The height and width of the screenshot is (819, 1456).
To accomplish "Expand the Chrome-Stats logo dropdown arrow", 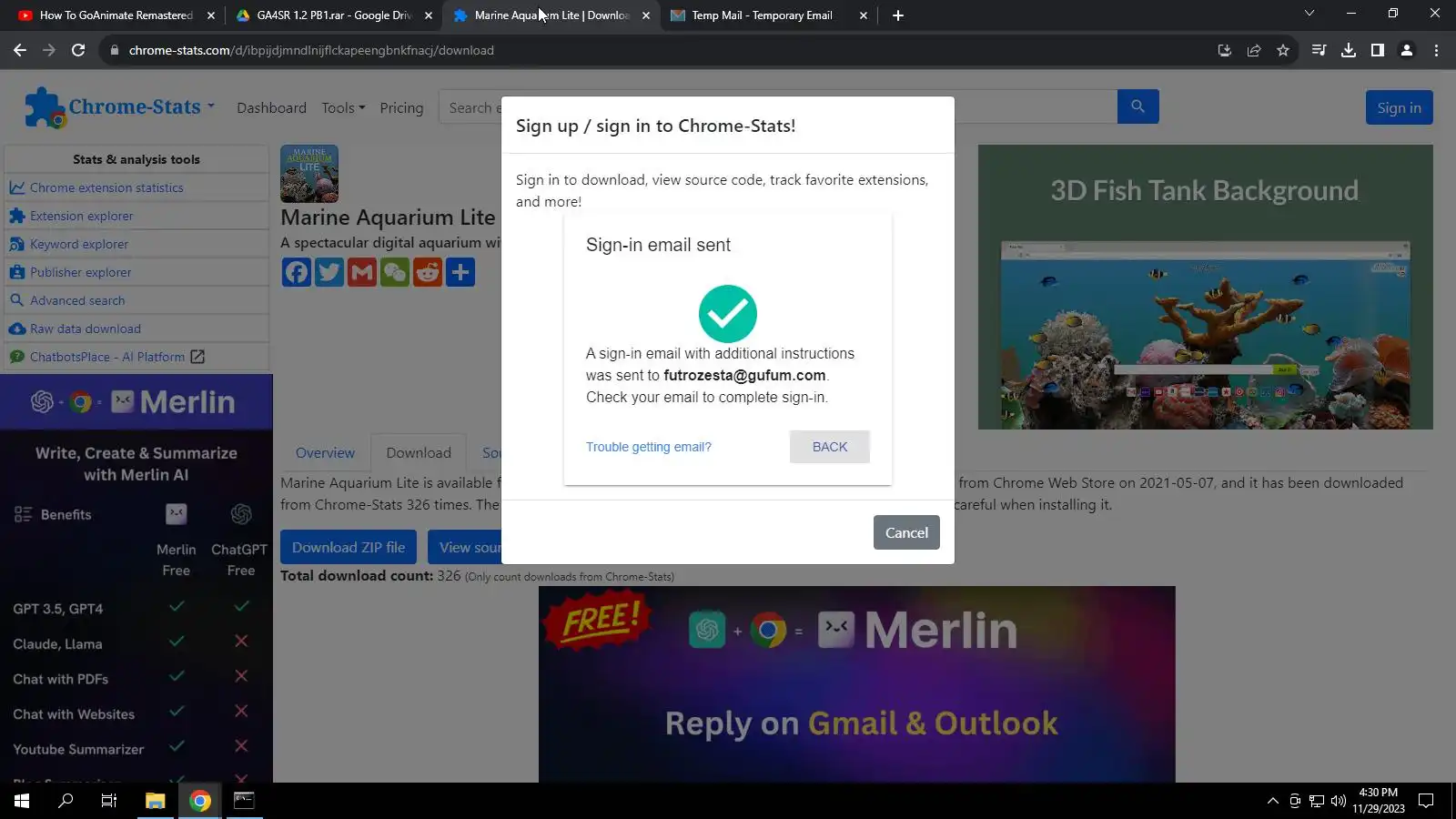I will tap(211, 106).
